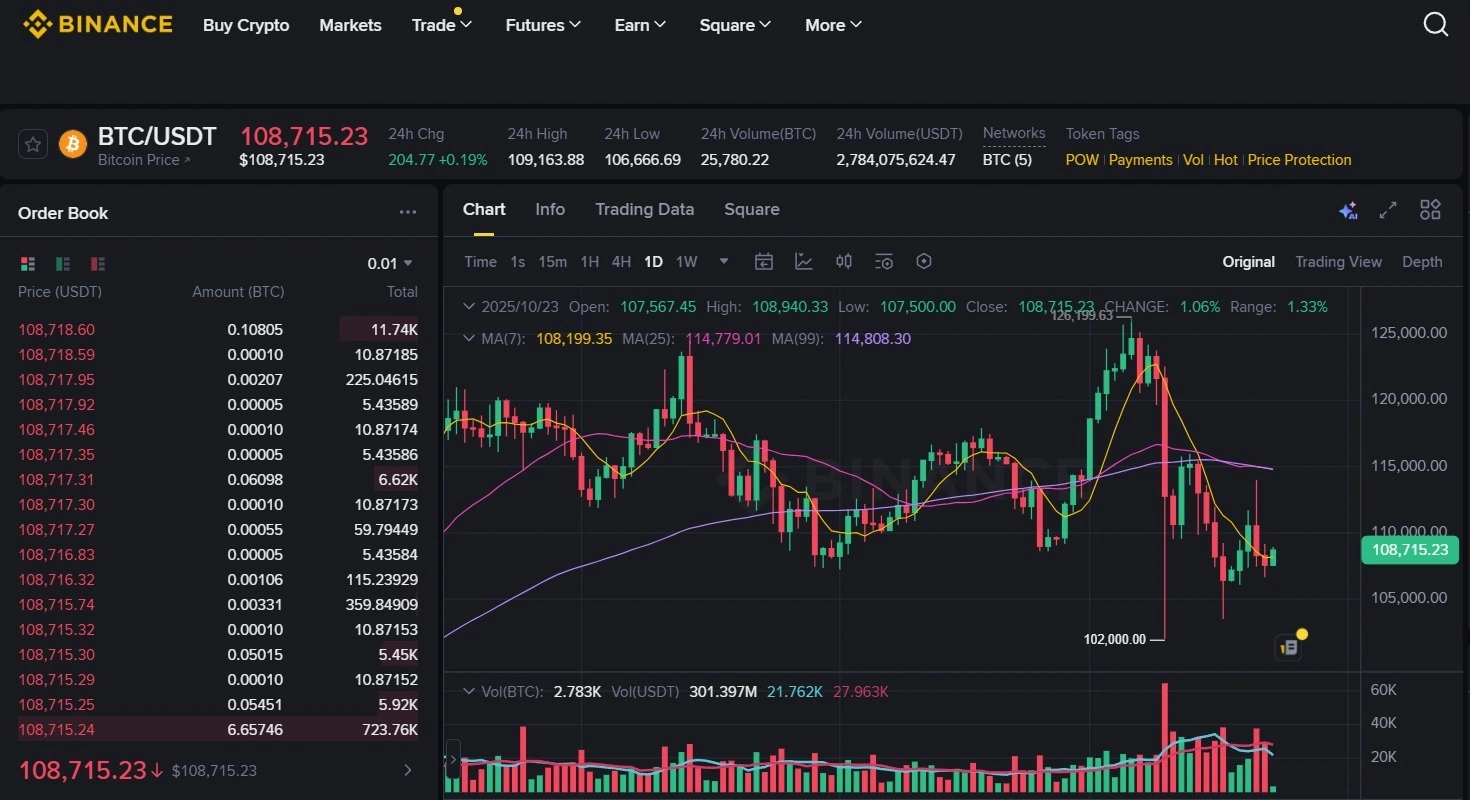Collapse the MA(7) indicator legend chevron
Viewport: 1472px width, 800px height.
point(468,339)
